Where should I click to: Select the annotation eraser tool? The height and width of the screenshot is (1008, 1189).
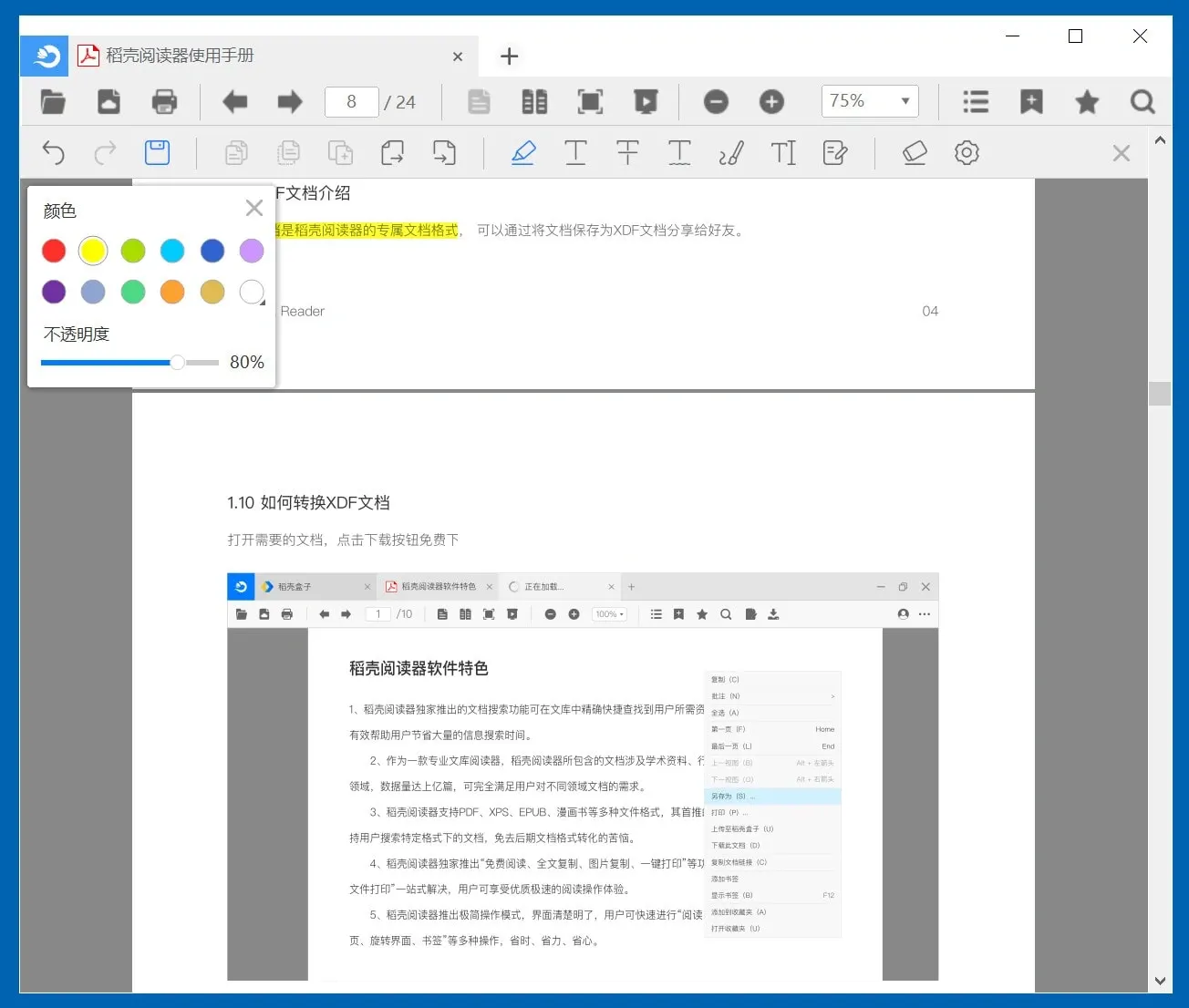(915, 152)
